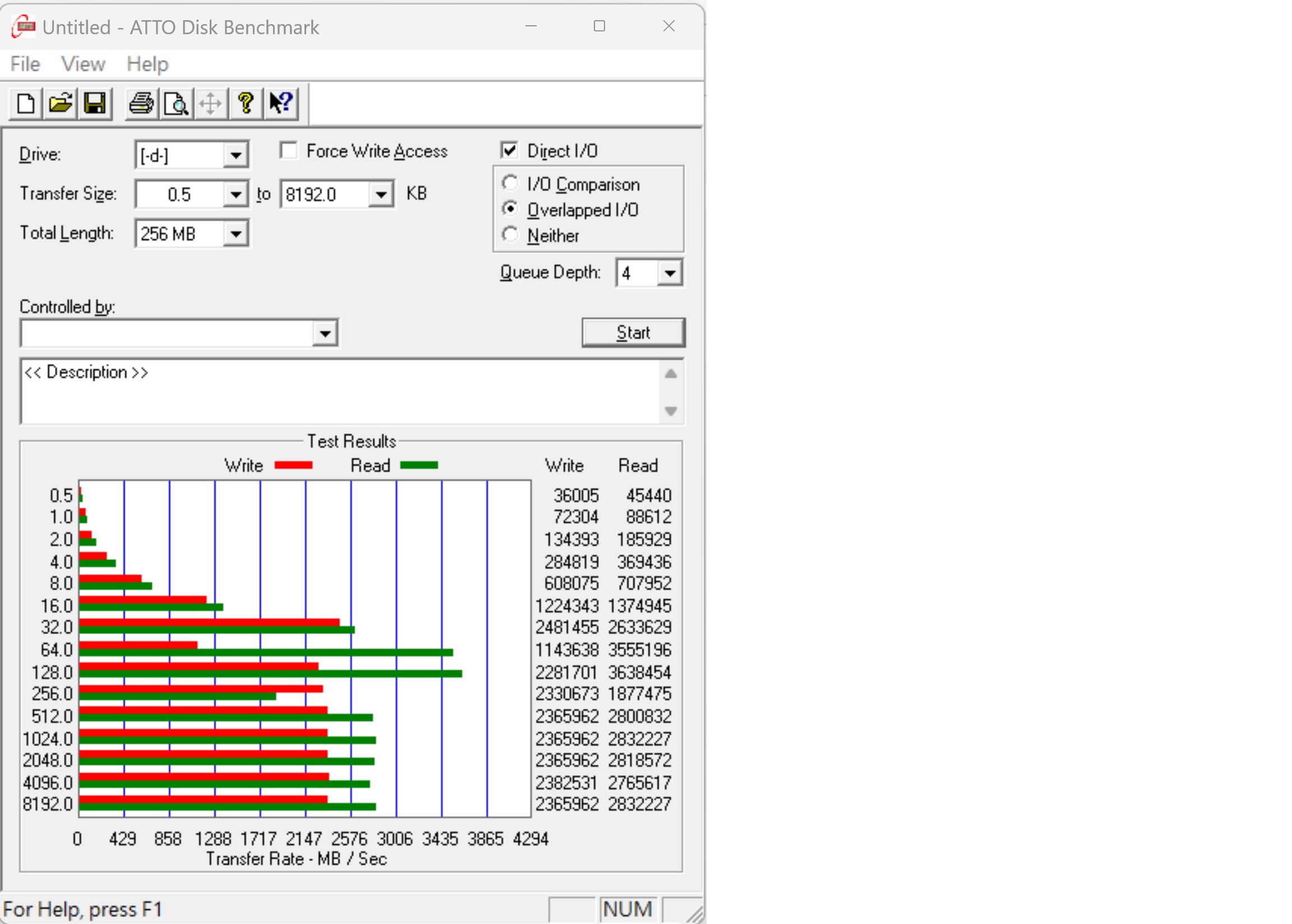Click the green read bar for 64.0

[266, 652]
